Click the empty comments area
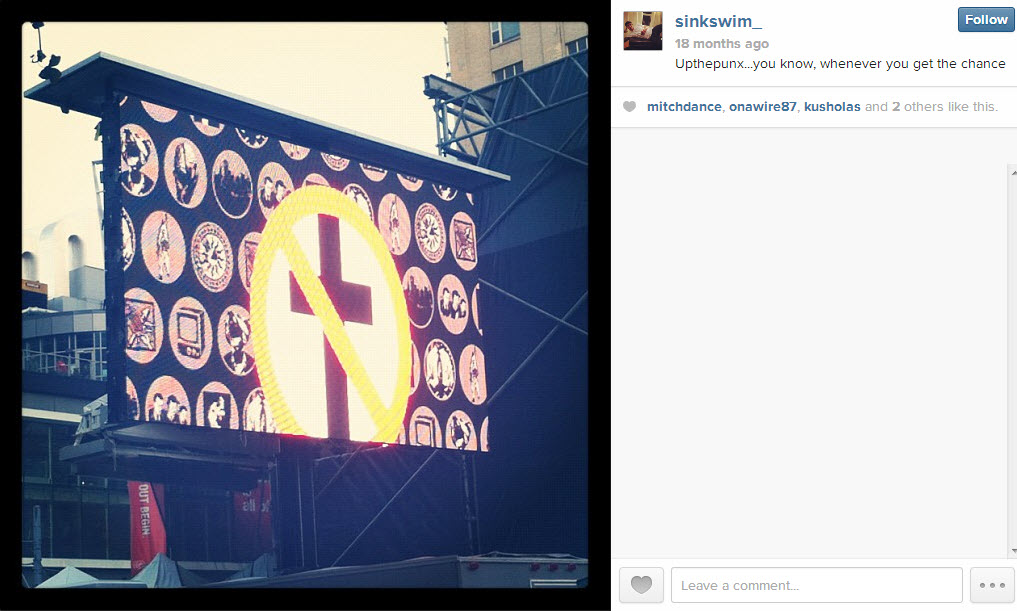 809,342
